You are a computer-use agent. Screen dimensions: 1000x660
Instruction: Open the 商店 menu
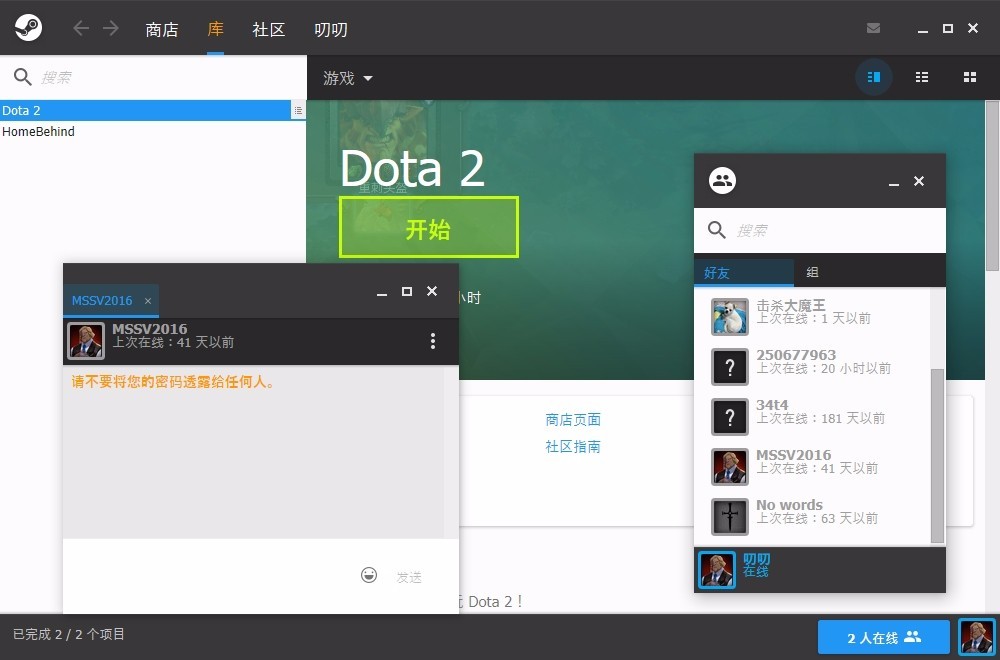coord(162,29)
